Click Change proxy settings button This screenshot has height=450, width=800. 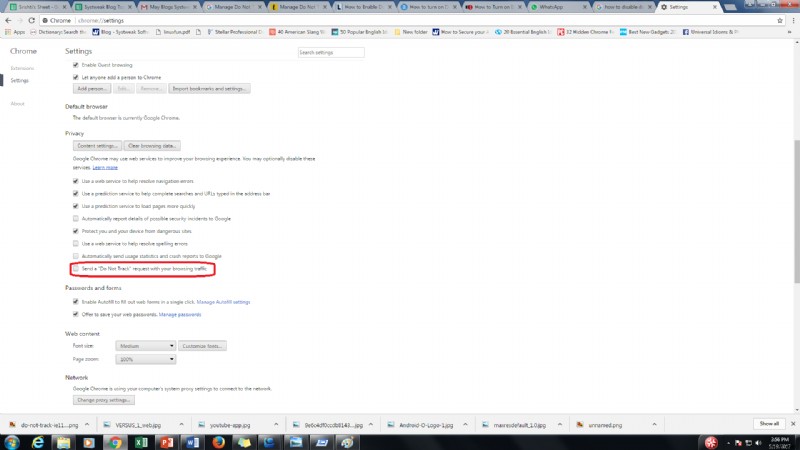[x=104, y=400]
